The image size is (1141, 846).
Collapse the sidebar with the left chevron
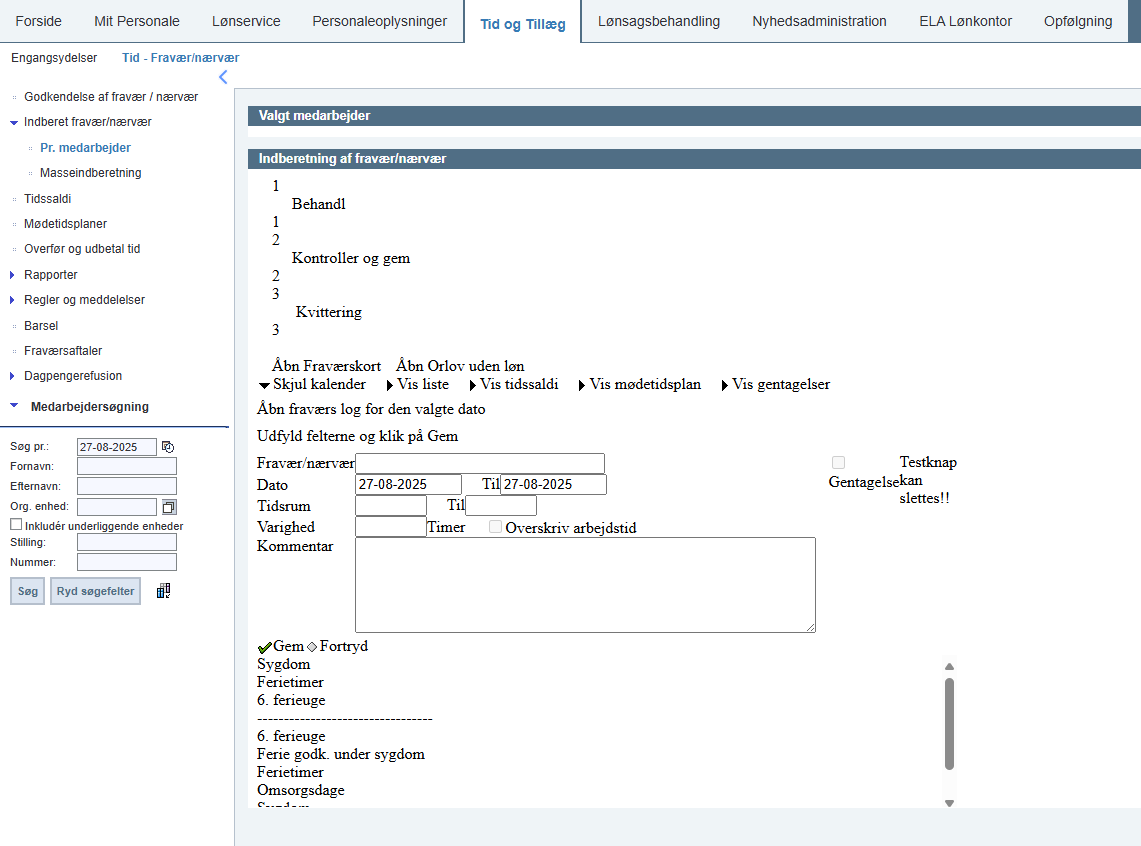point(223,77)
